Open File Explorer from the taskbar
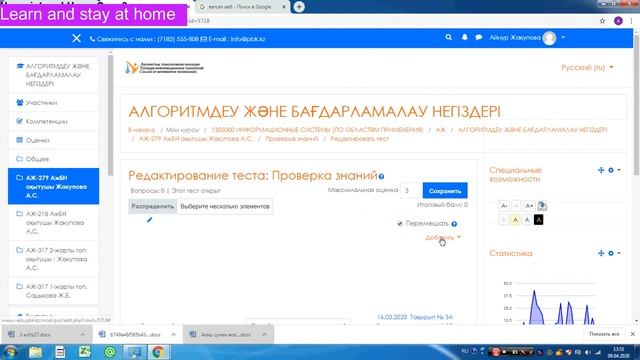This screenshot has width=640, height=360. point(36,352)
